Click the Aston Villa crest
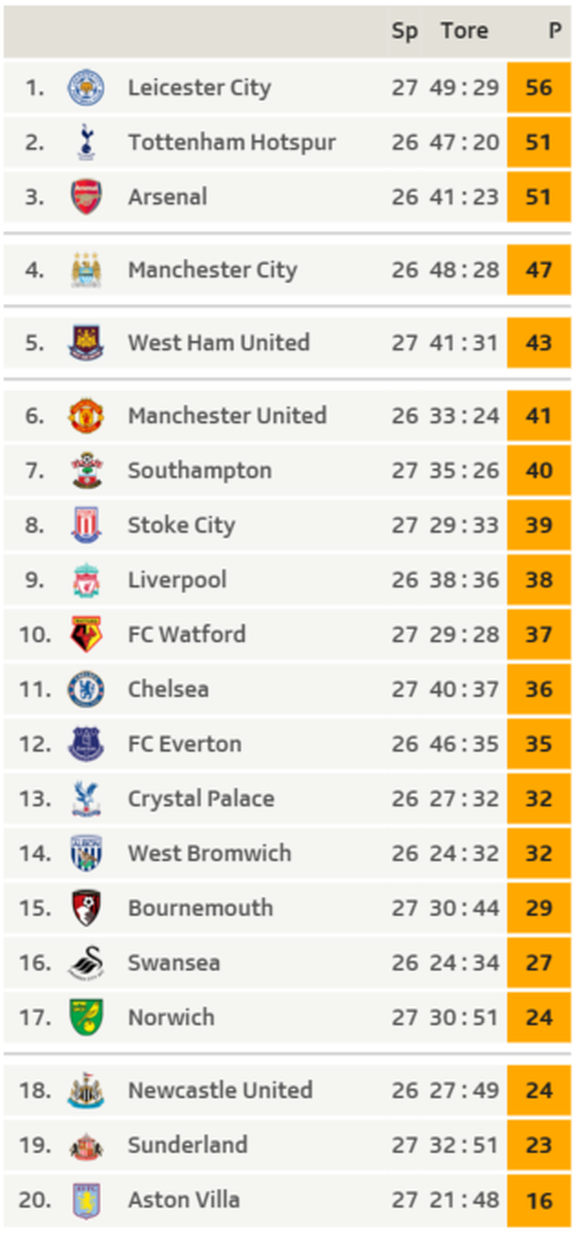 (86, 1200)
